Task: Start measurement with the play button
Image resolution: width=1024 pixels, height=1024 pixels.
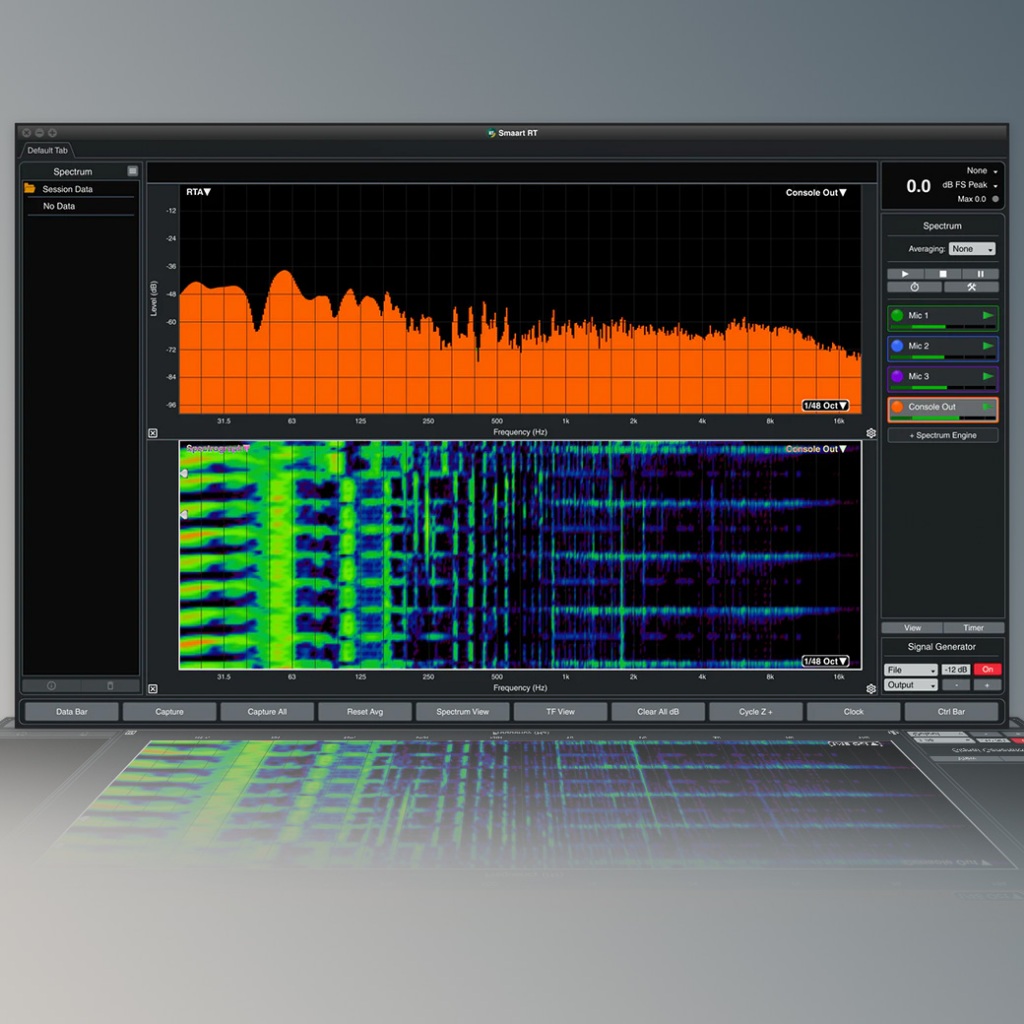Action: tap(905, 273)
